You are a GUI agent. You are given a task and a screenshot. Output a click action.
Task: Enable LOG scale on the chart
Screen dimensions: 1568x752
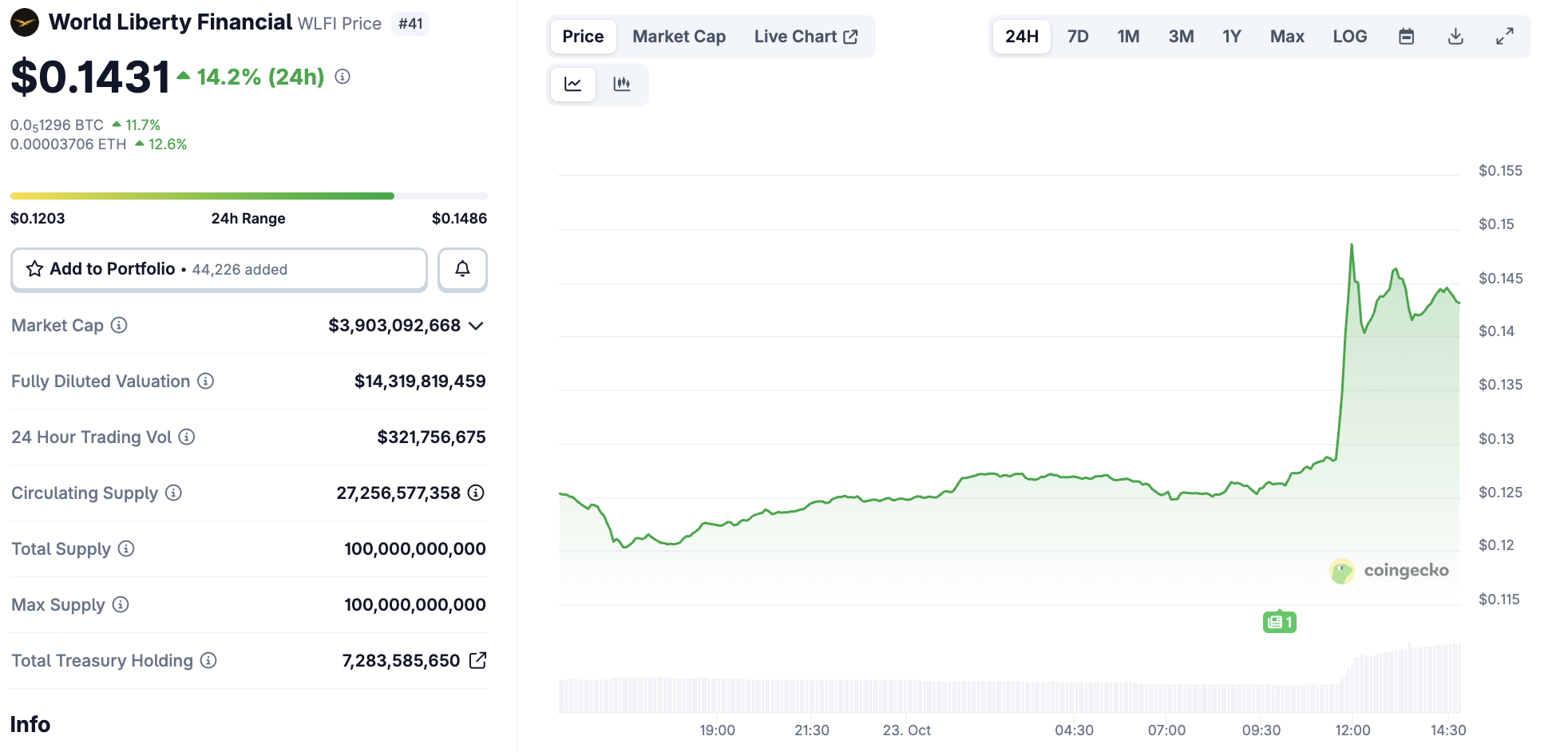point(1349,36)
